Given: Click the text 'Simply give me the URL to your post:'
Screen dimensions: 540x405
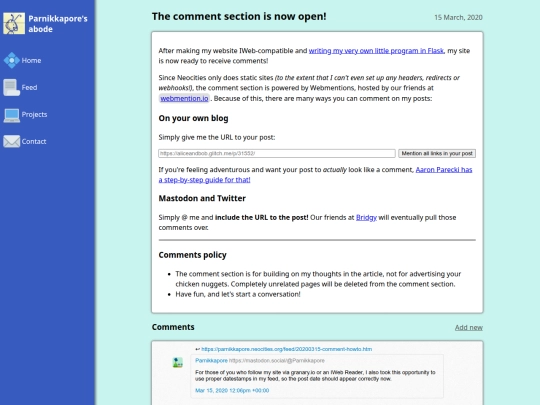Looking at the screenshot, I should point(217,137).
